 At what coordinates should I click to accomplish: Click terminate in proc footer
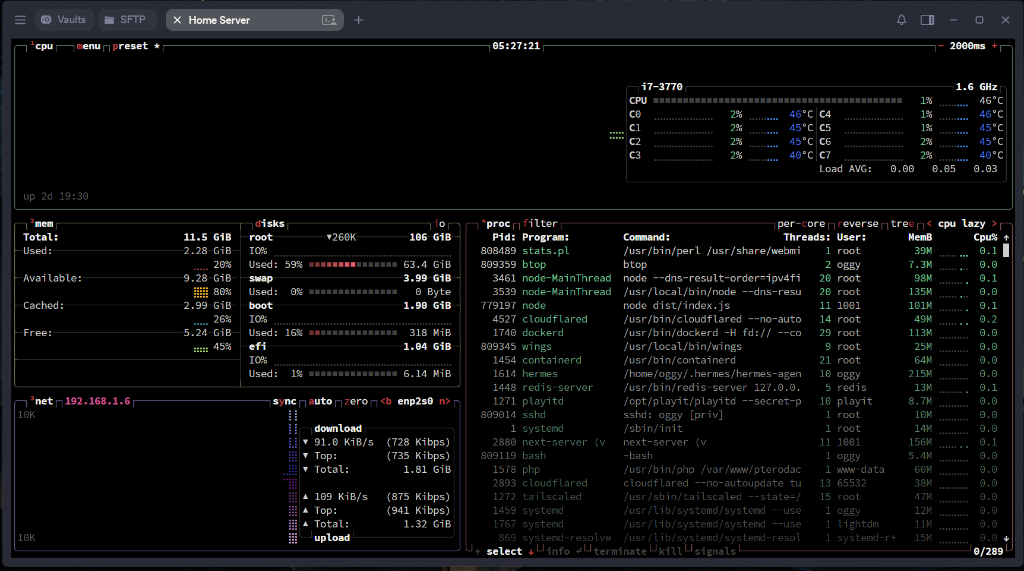coord(620,551)
